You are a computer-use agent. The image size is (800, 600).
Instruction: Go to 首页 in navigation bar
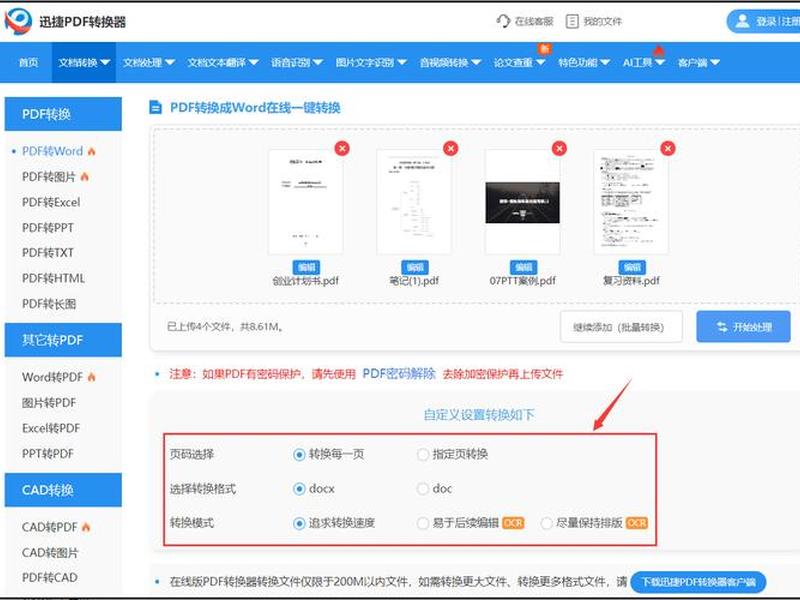tap(29, 63)
